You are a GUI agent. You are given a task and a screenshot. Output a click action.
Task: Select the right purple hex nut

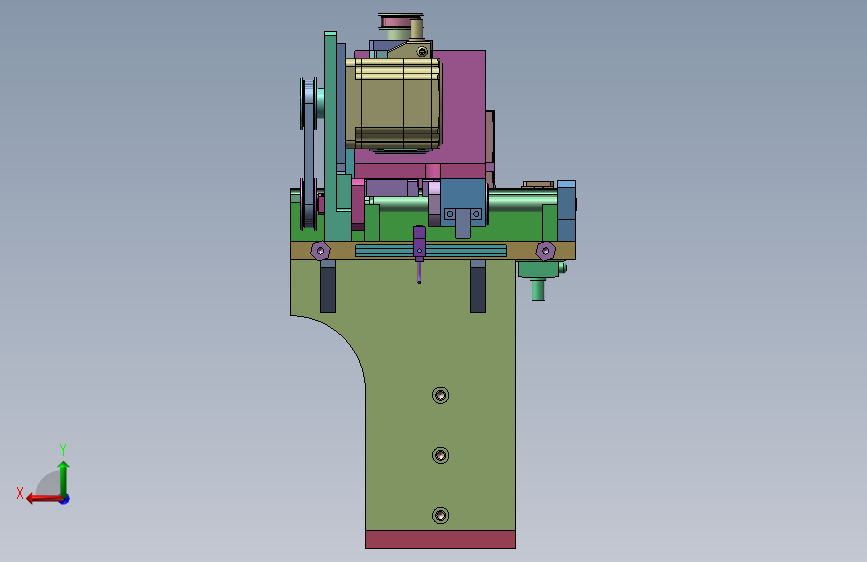click(546, 251)
